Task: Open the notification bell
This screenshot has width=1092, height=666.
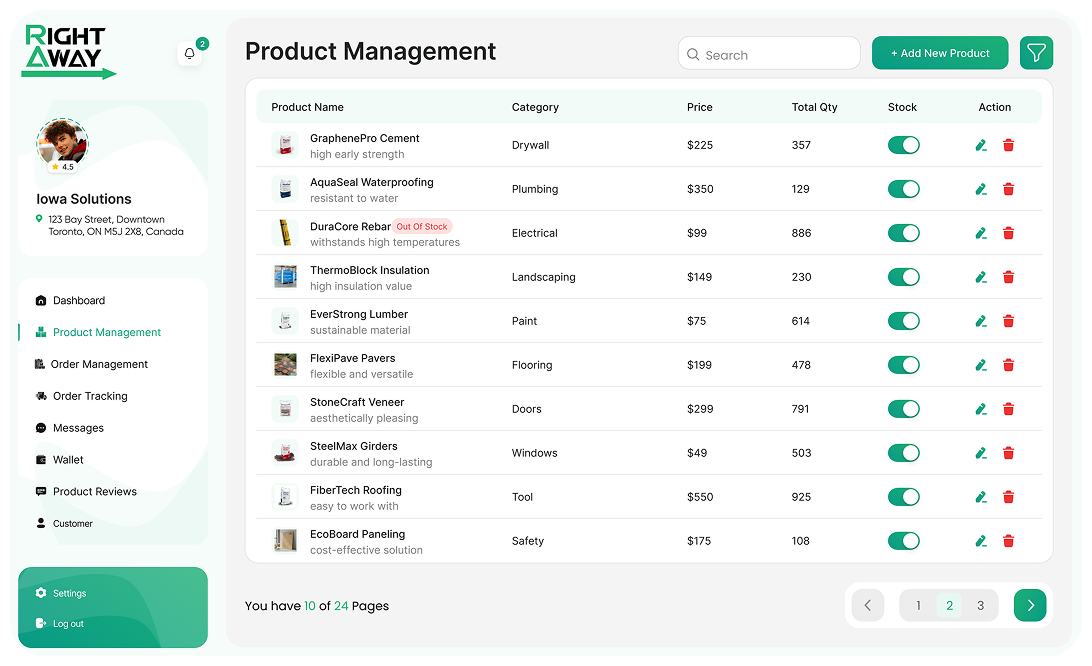Action: [190, 54]
